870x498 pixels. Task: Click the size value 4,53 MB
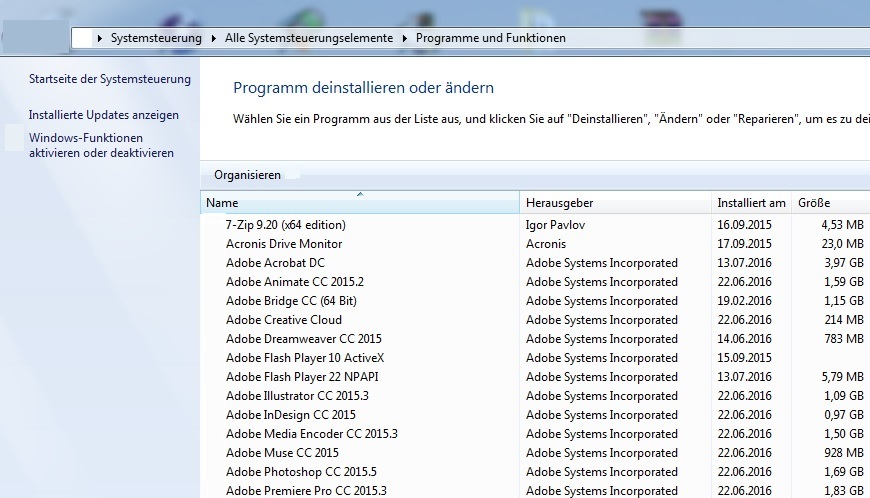[x=842, y=225]
